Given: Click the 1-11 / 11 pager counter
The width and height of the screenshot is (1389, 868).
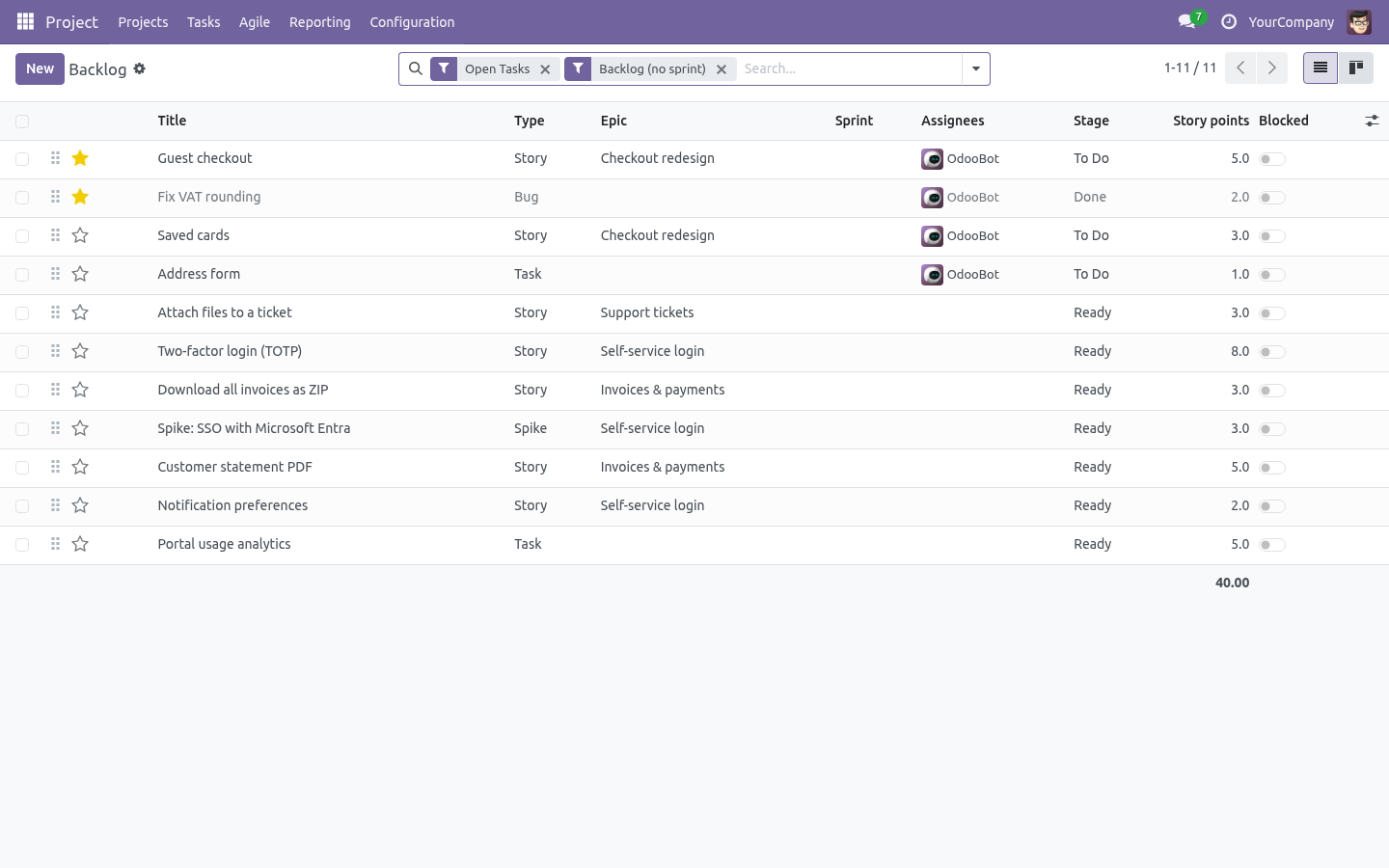Looking at the screenshot, I should click(x=1190, y=68).
